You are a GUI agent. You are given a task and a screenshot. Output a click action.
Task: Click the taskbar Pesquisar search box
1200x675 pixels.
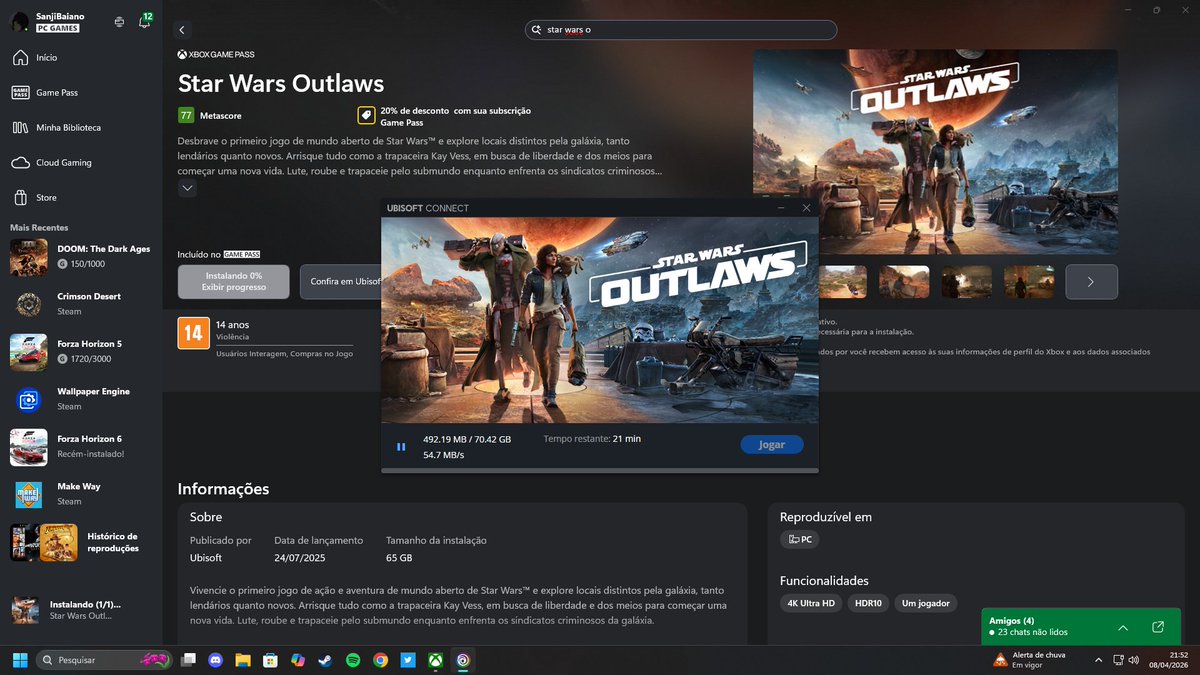pyautogui.click(x=103, y=660)
